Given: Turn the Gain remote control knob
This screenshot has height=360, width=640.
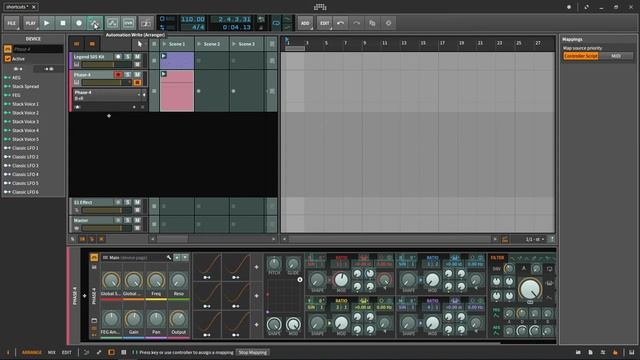Looking at the screenshot, I should click(133, 319).
